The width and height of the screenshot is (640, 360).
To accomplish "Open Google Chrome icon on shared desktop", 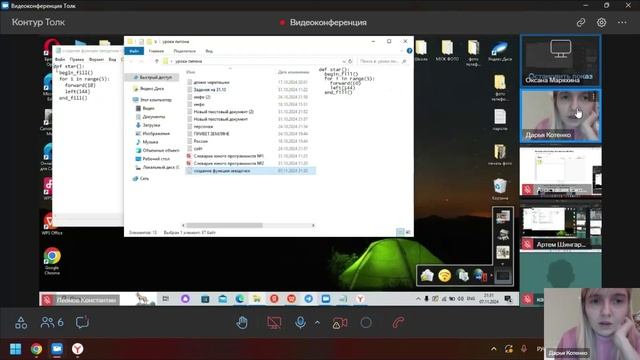I will (52, 260).
